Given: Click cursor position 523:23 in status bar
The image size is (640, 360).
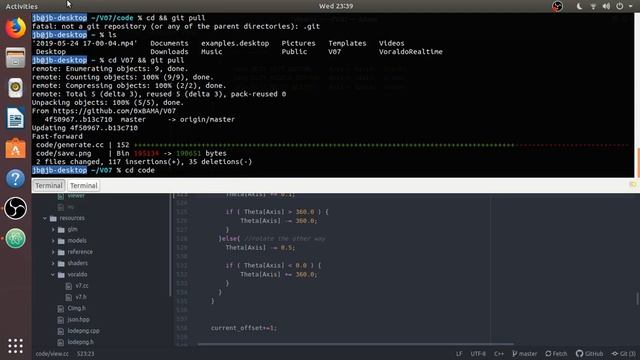Looking at the screenshot, I should (85, 354).
